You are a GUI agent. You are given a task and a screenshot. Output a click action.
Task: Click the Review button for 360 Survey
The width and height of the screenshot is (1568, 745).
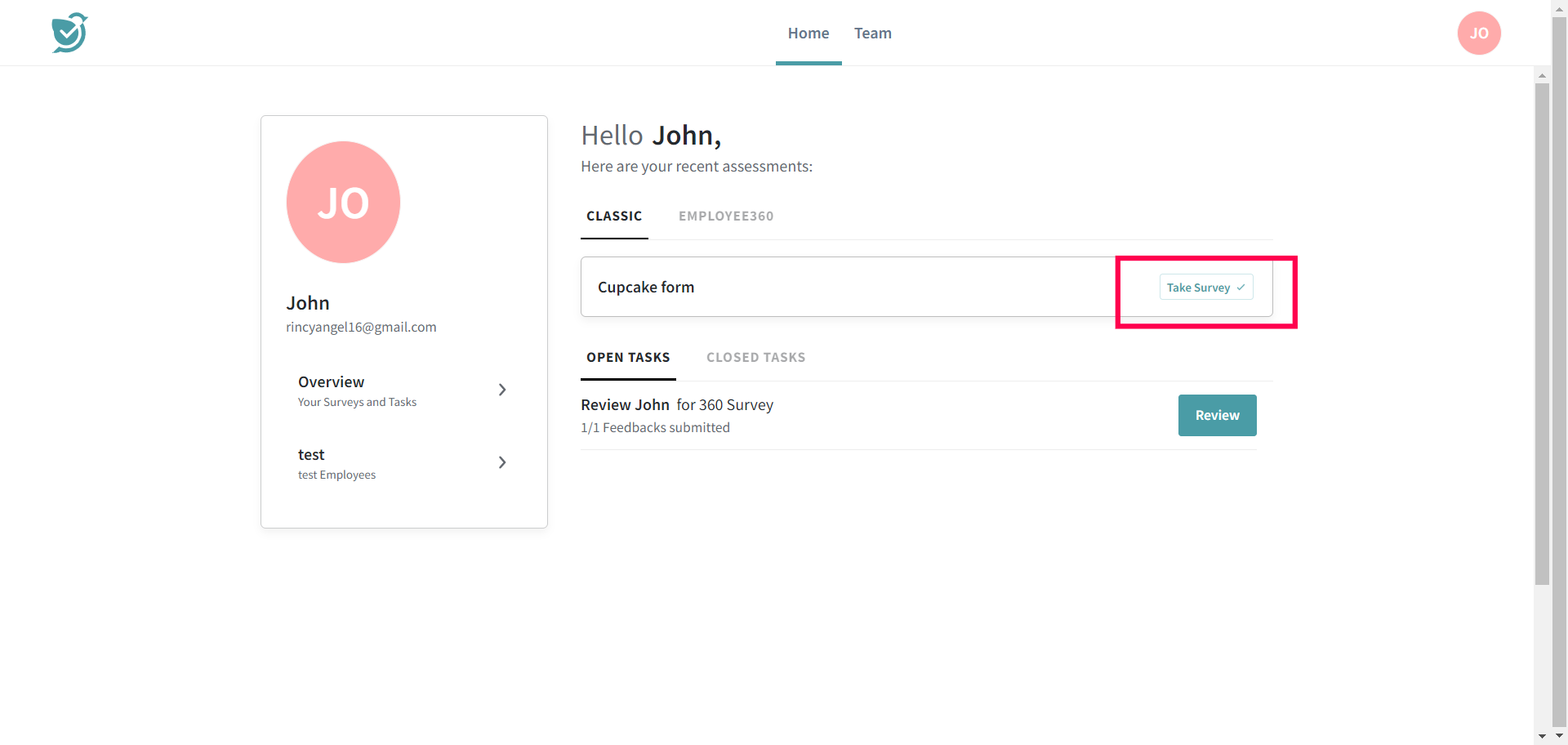pos(1217,416)
